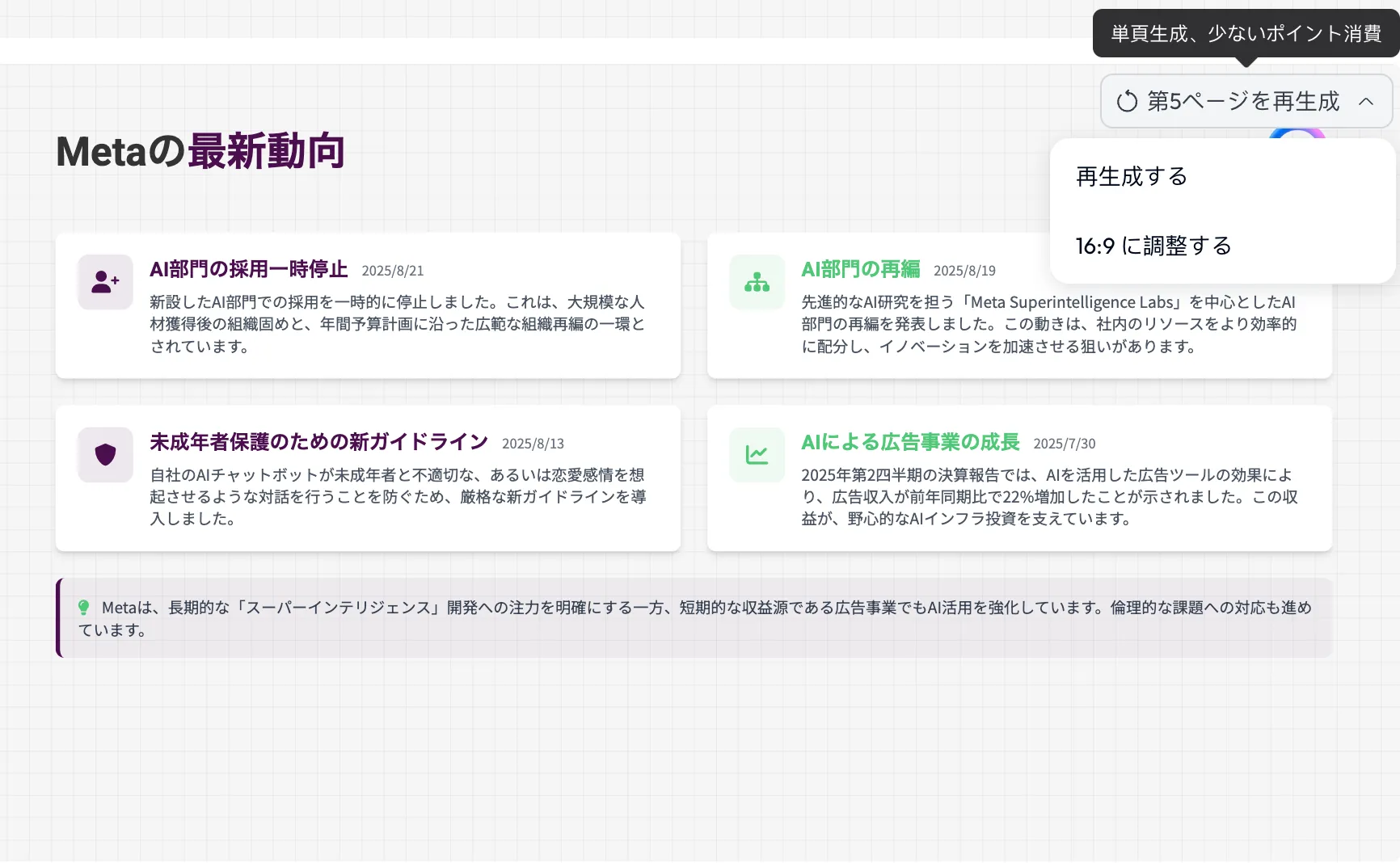Click the date 2025/7/30
This screenshot has height=863, width=1400.
(1065, 444)
